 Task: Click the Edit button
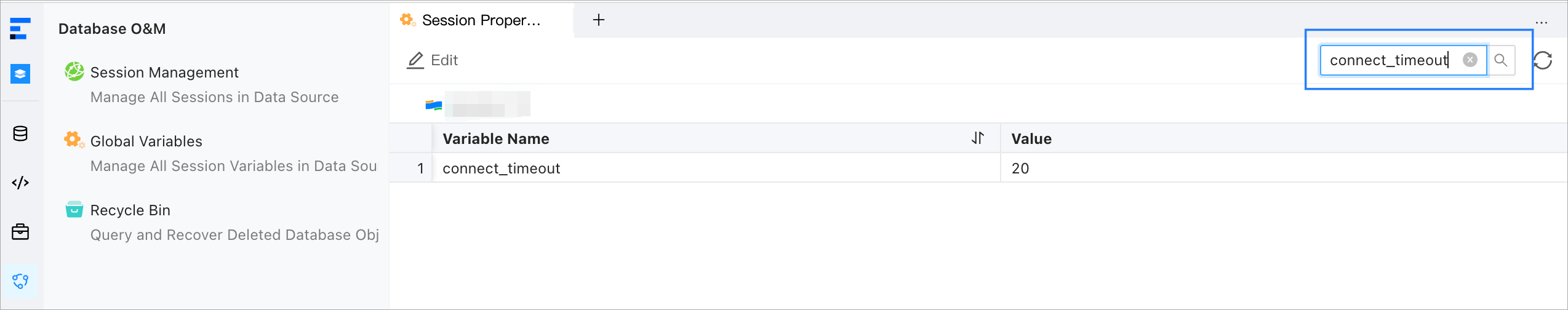[433, 60]
